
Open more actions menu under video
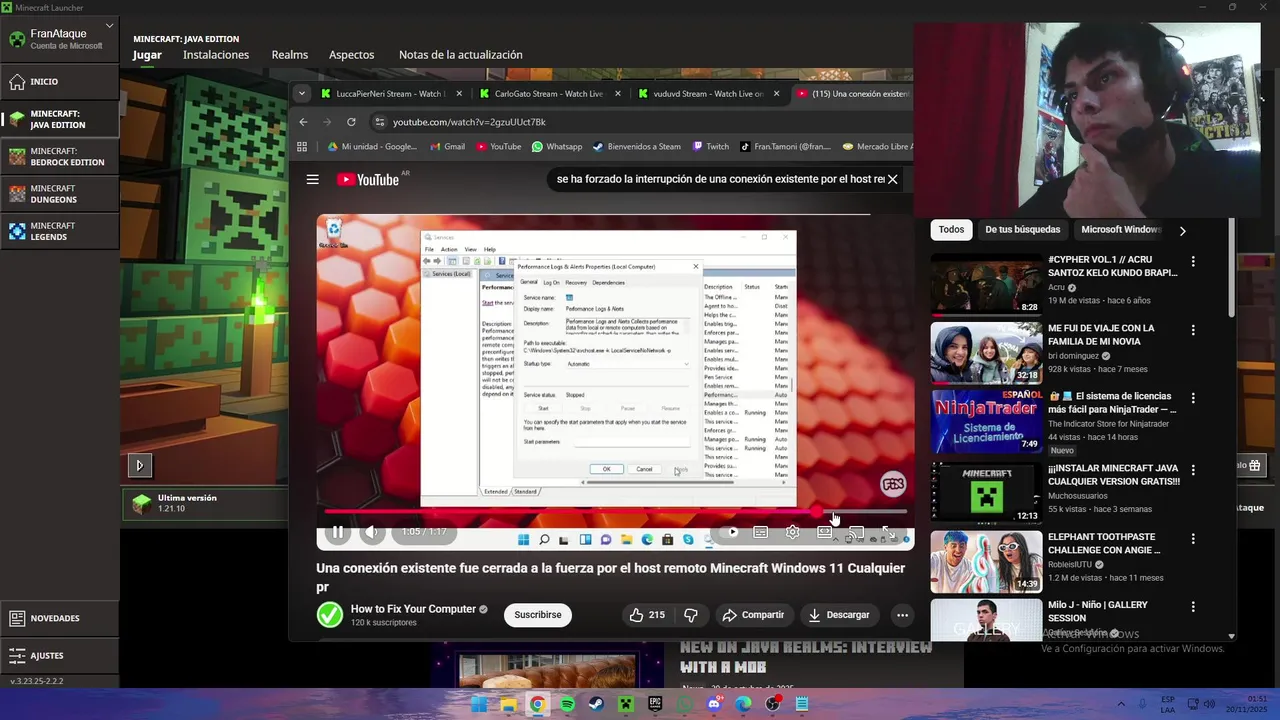click(x=902, y=615)
